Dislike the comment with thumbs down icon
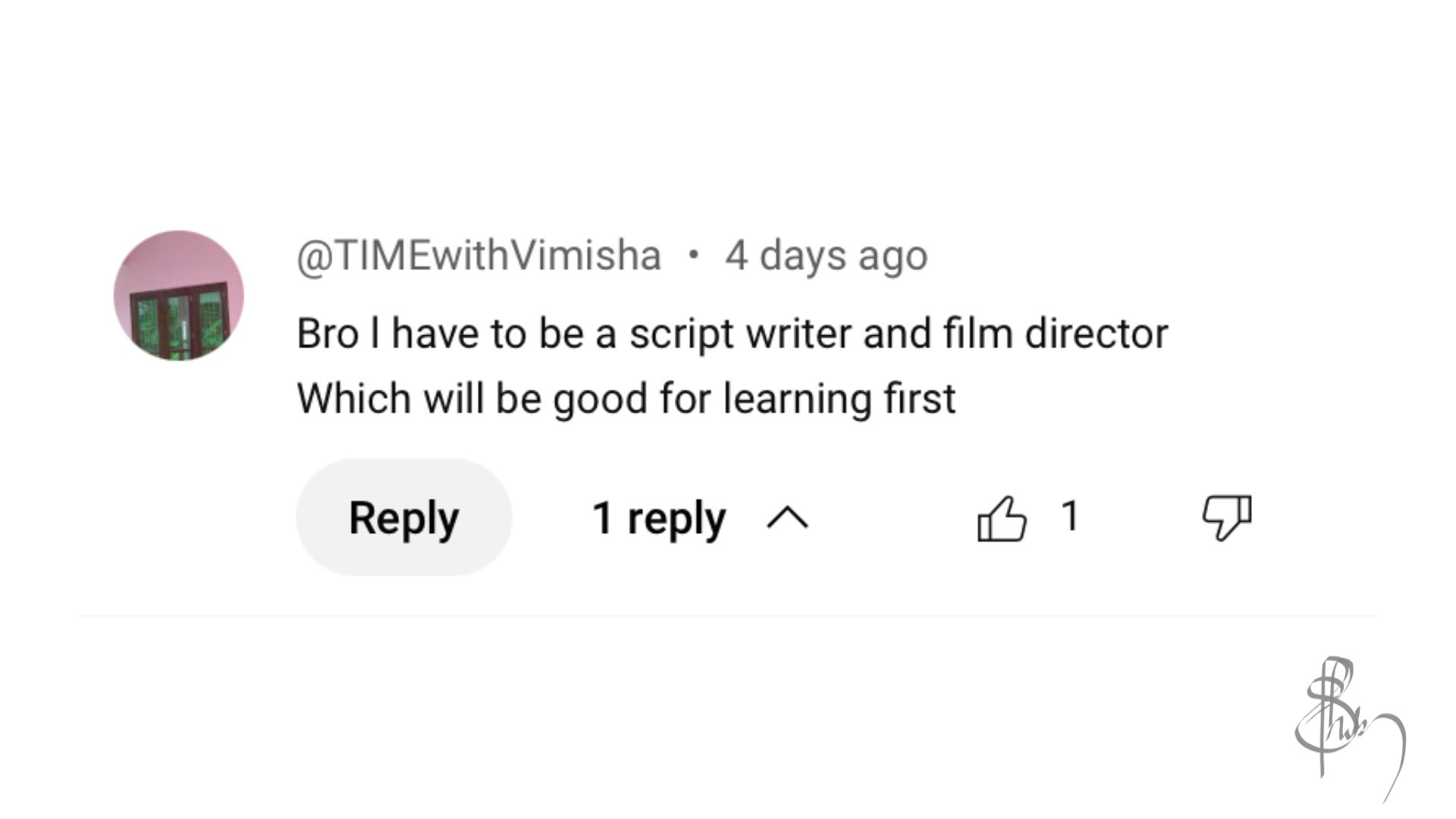 pos(1226,518)
